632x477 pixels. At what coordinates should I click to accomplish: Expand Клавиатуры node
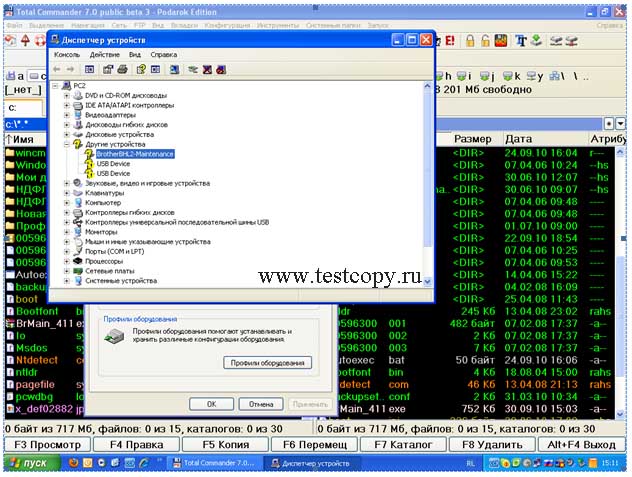[67, 193]
